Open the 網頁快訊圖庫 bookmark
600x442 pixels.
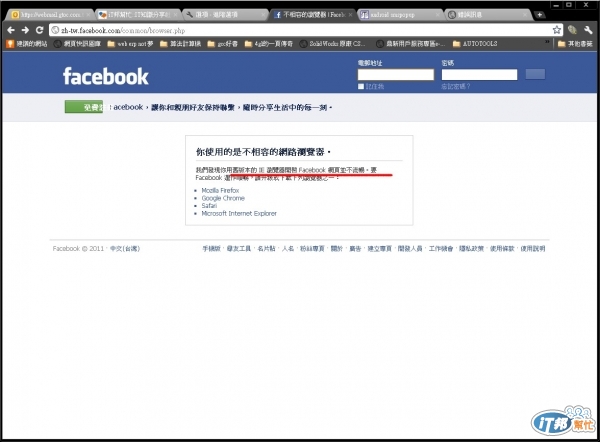pyautogui.click(x=78, y=44)
